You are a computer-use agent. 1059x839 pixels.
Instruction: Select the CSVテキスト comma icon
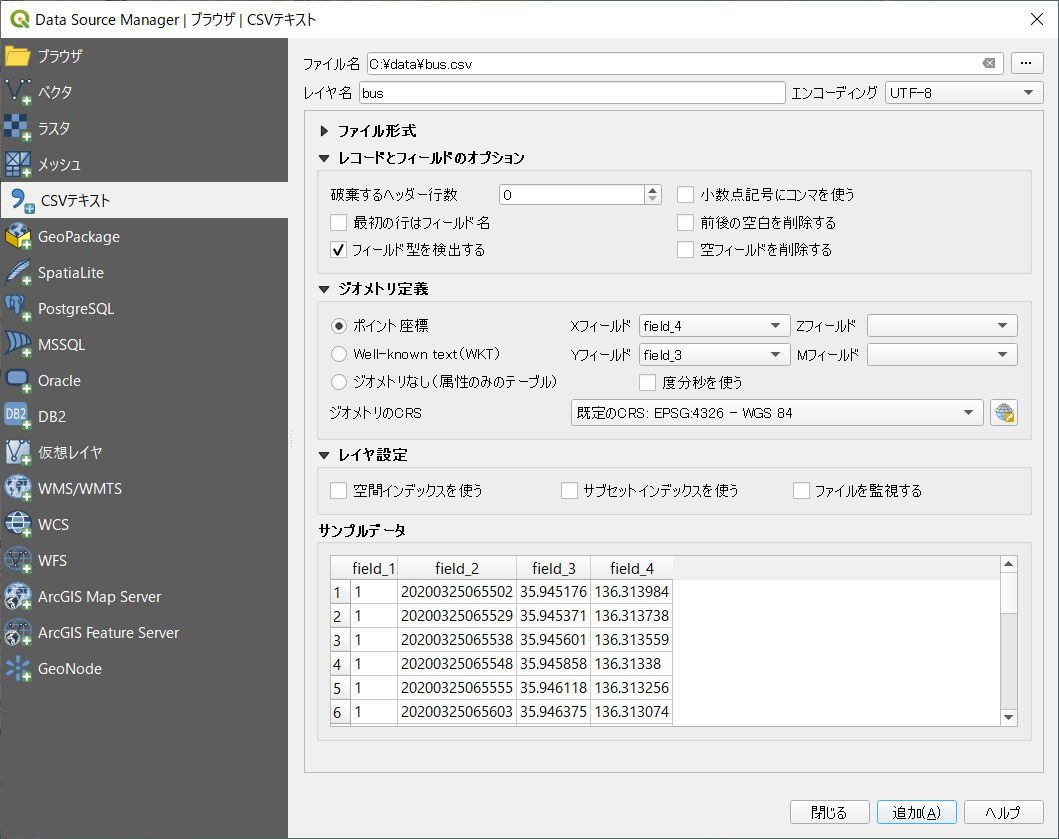22,201
